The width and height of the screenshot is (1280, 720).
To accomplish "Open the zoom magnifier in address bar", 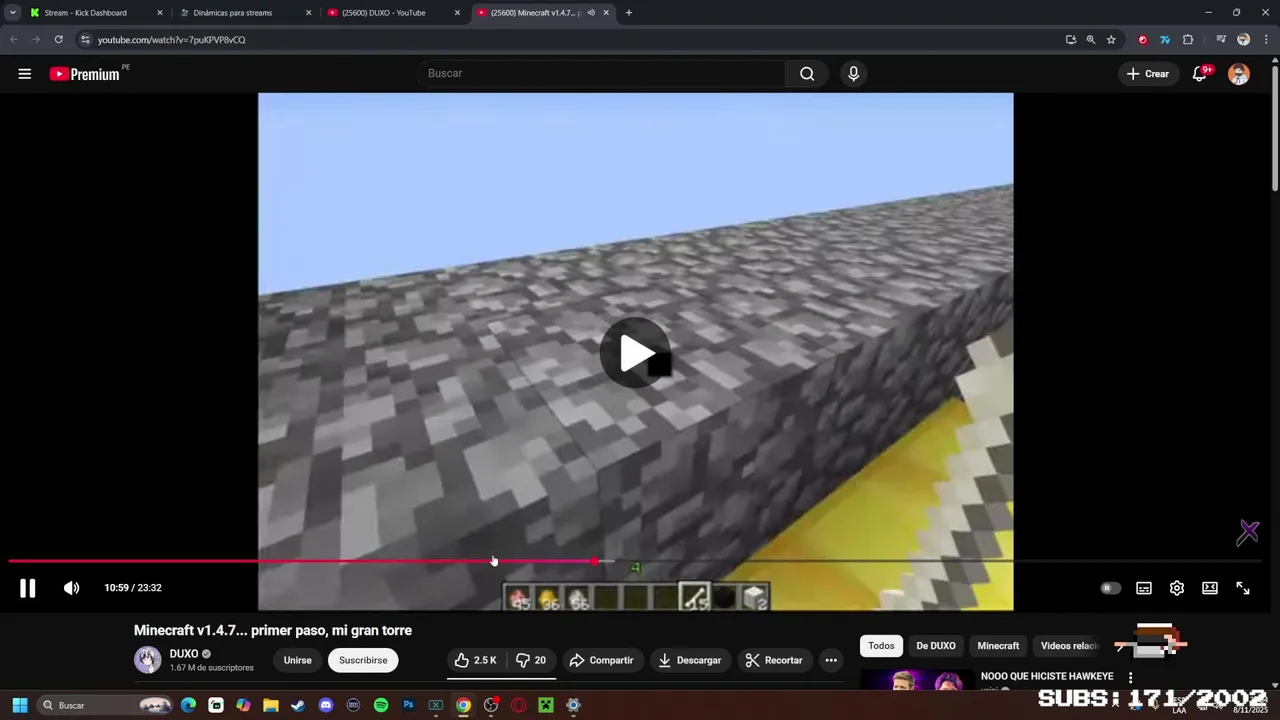I will pos(1091,40).
